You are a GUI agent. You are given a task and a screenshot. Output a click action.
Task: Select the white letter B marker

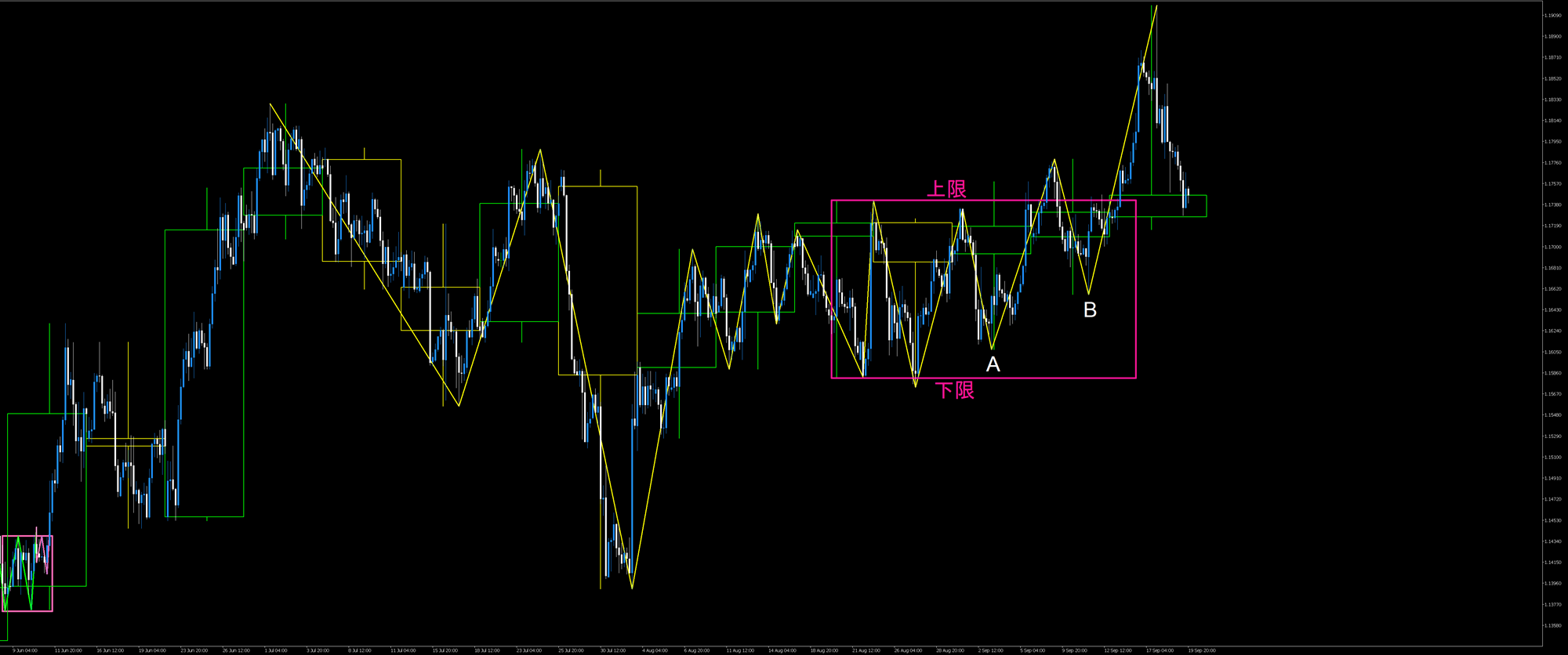click(x=1090, y=310)
